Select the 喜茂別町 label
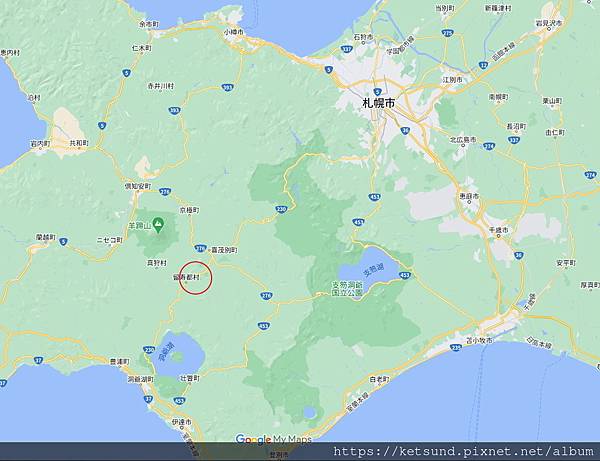Viewport: 600px width, 461px height. click(x=224, y=250)
